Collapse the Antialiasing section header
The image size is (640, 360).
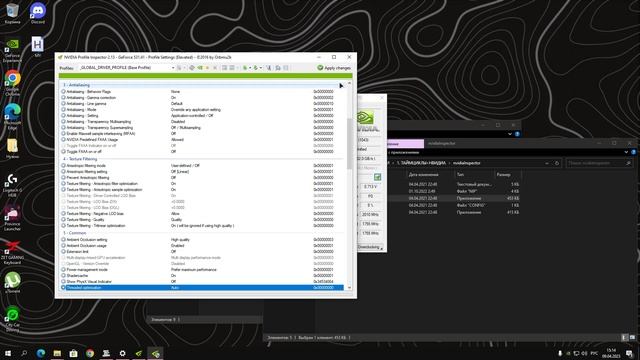click(202, 85)
